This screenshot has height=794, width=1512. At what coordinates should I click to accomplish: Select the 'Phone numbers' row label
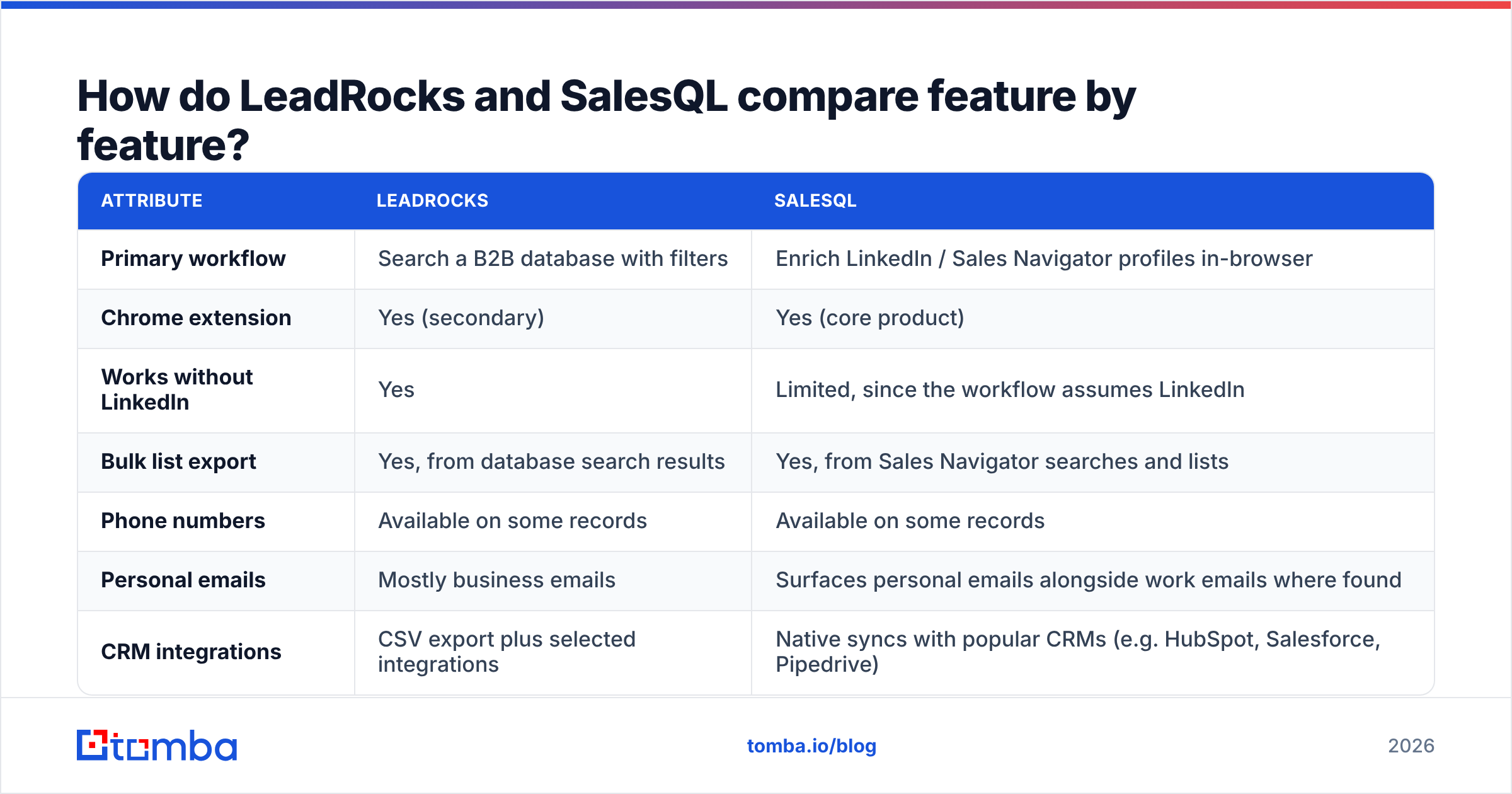pyautogui.click(x=183, y=521)
